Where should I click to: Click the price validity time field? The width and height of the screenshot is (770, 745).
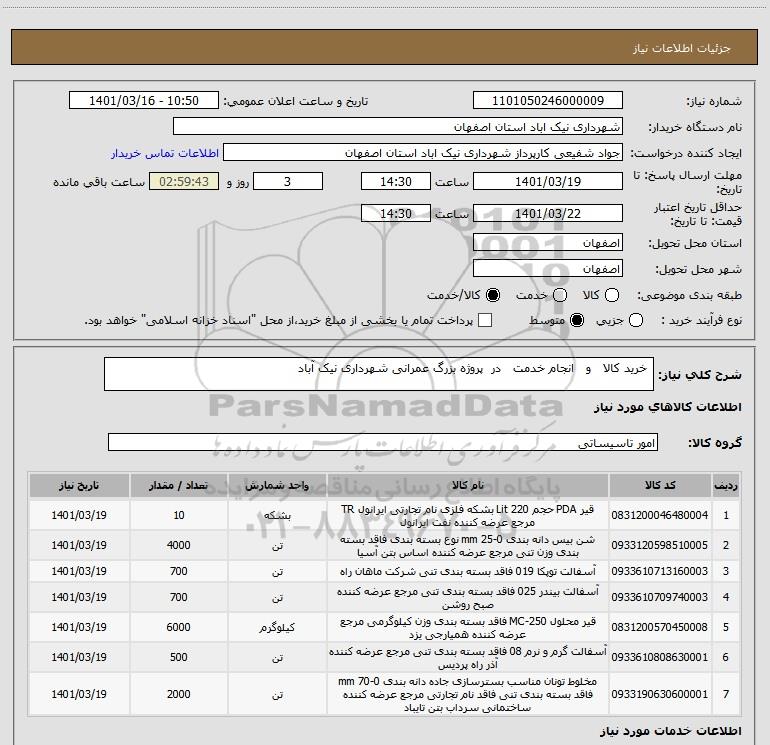tap(396, 213)
